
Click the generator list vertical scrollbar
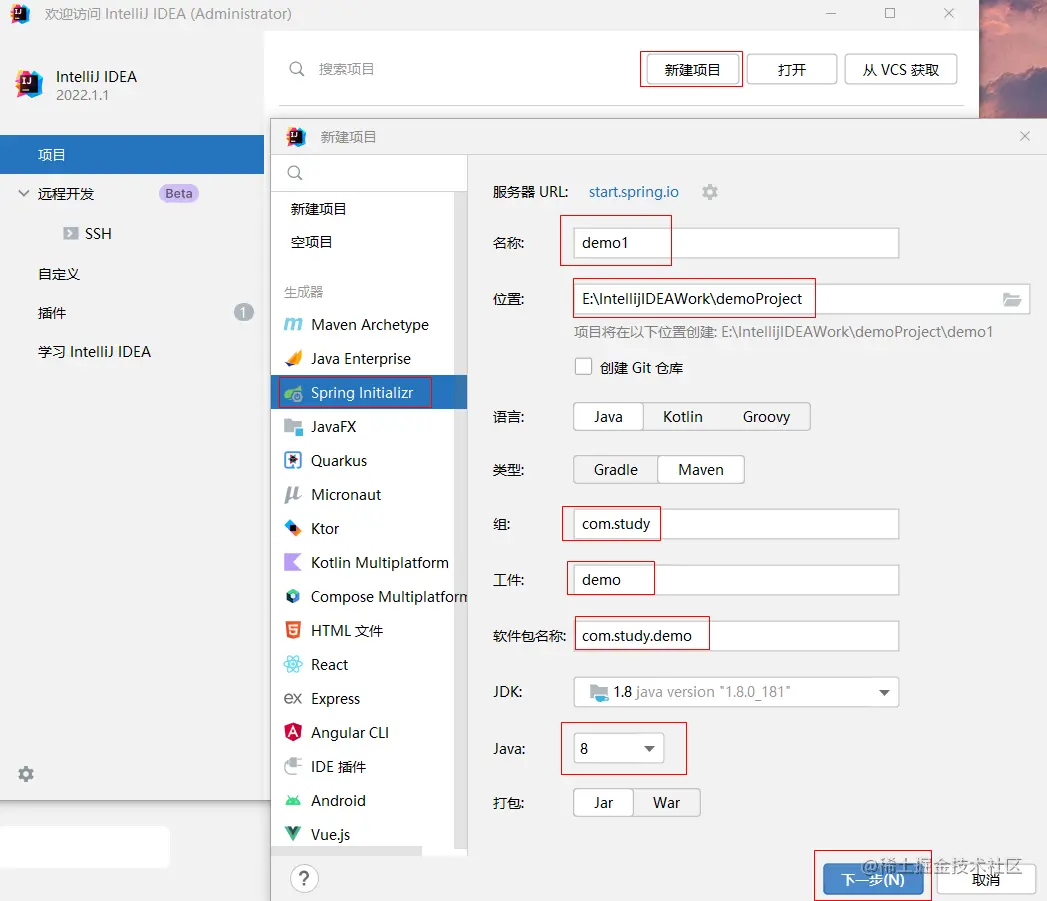460,521
